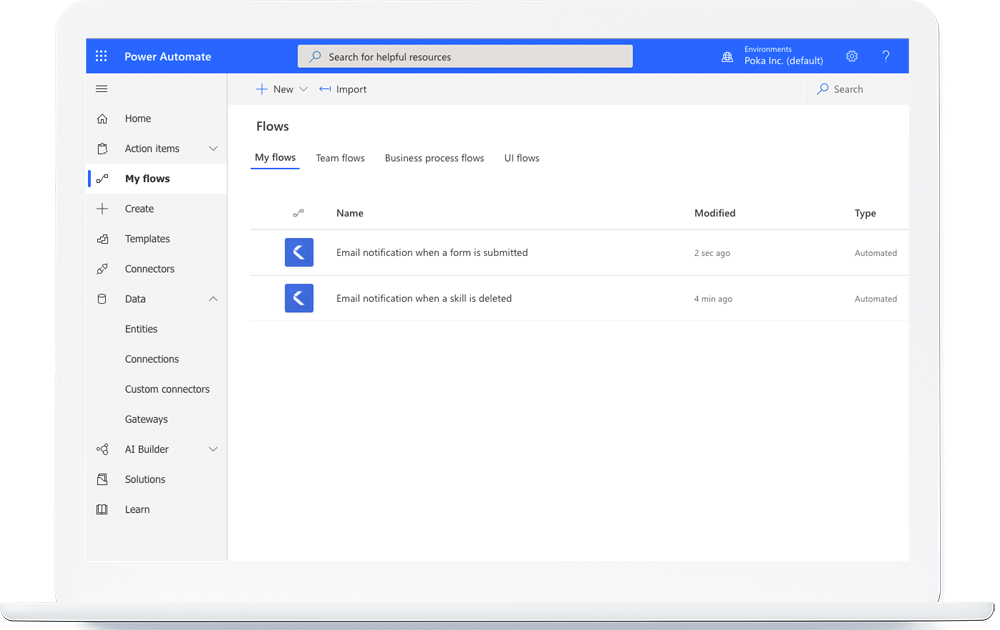
Task: Sort by the Name column header
Action: (x=349, y=213)
